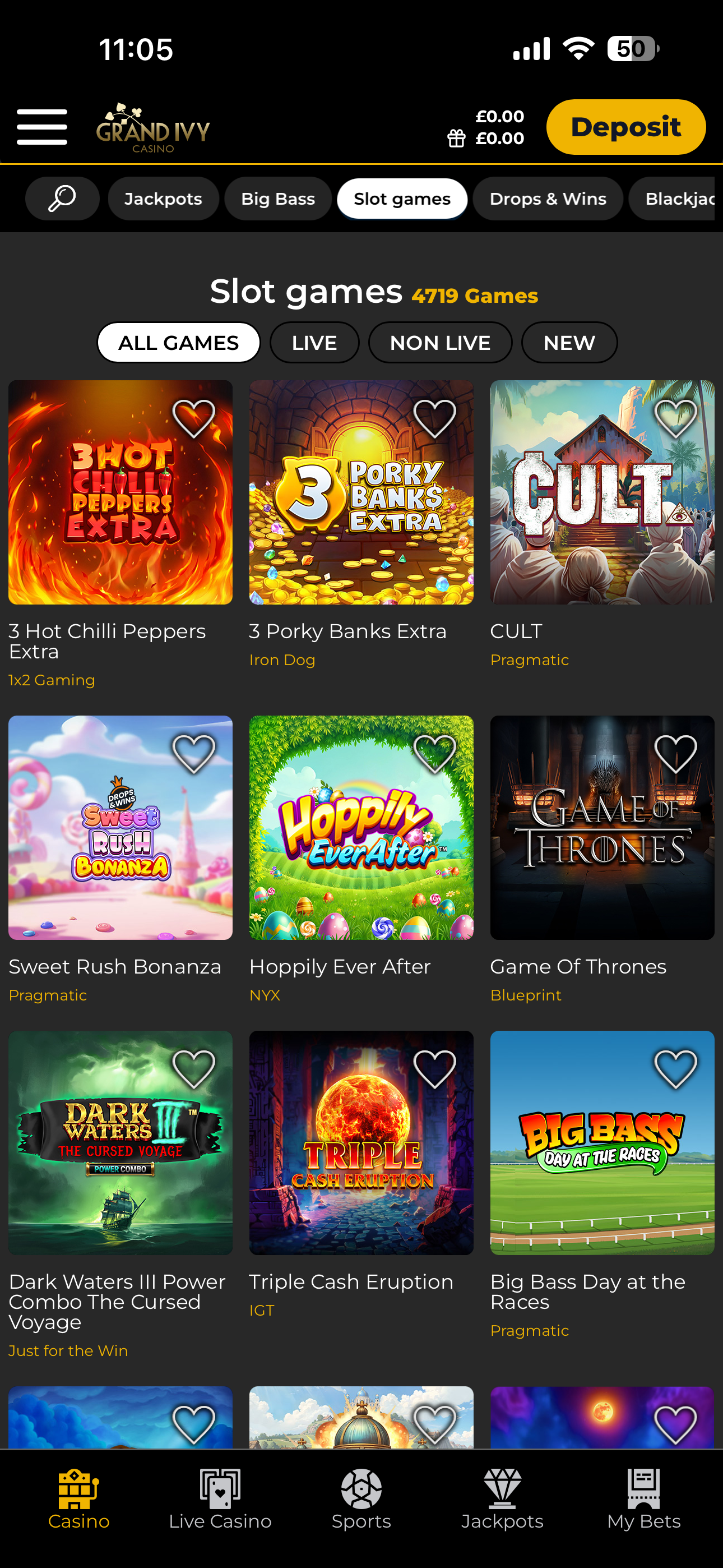Tap the search magnifier icon
Viewport: 723px width, 1568px height.
click(62, 199)
